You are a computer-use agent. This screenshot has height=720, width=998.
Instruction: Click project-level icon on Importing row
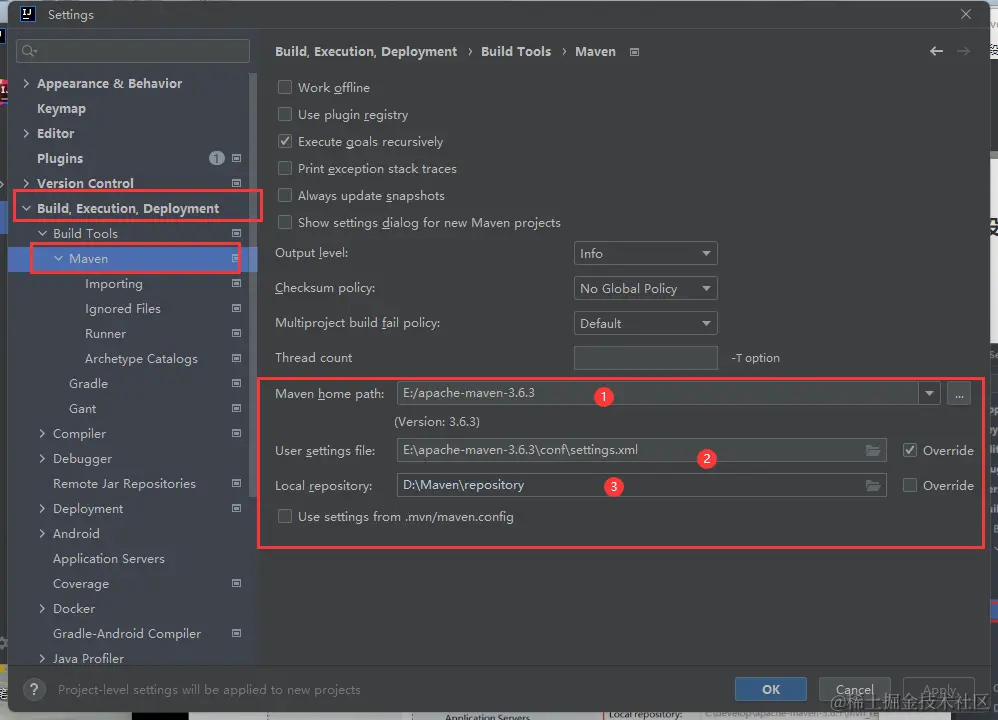point(236,283)
